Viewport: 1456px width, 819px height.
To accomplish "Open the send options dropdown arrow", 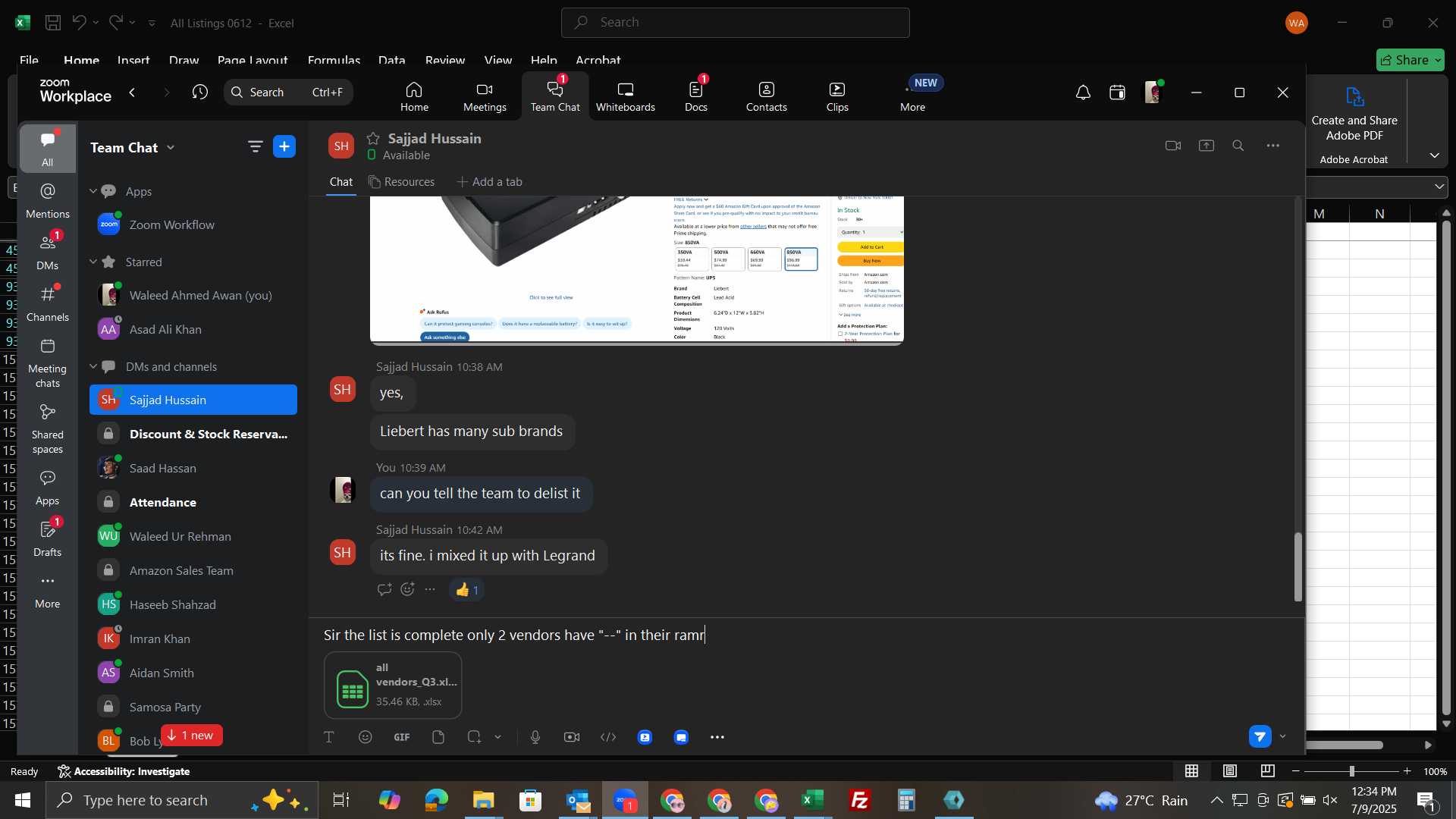I will pyautogui.click(x=1283, y=736).
